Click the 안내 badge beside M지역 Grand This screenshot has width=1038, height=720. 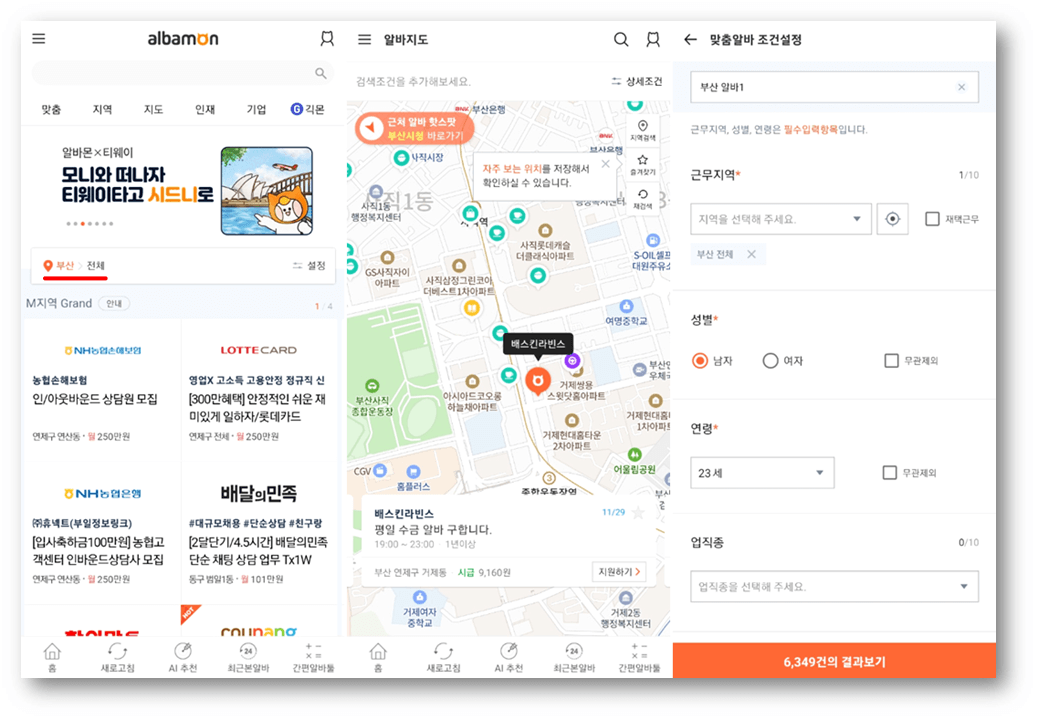tap(114, 304)
